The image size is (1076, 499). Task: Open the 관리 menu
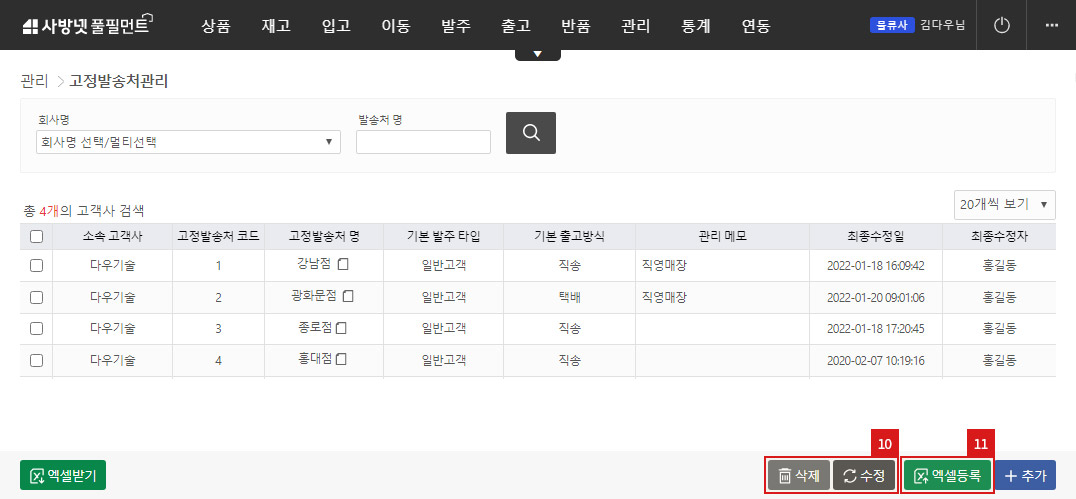tap(635, 26)
